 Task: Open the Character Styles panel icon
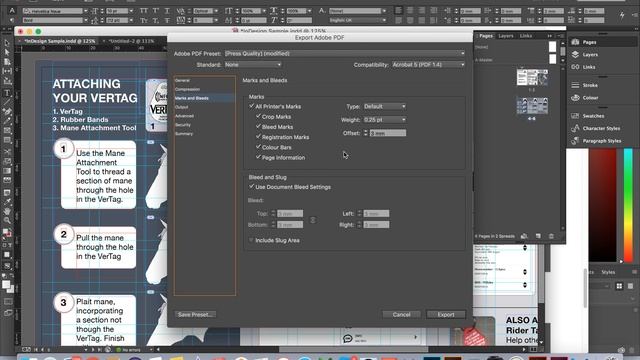point(576,128)
